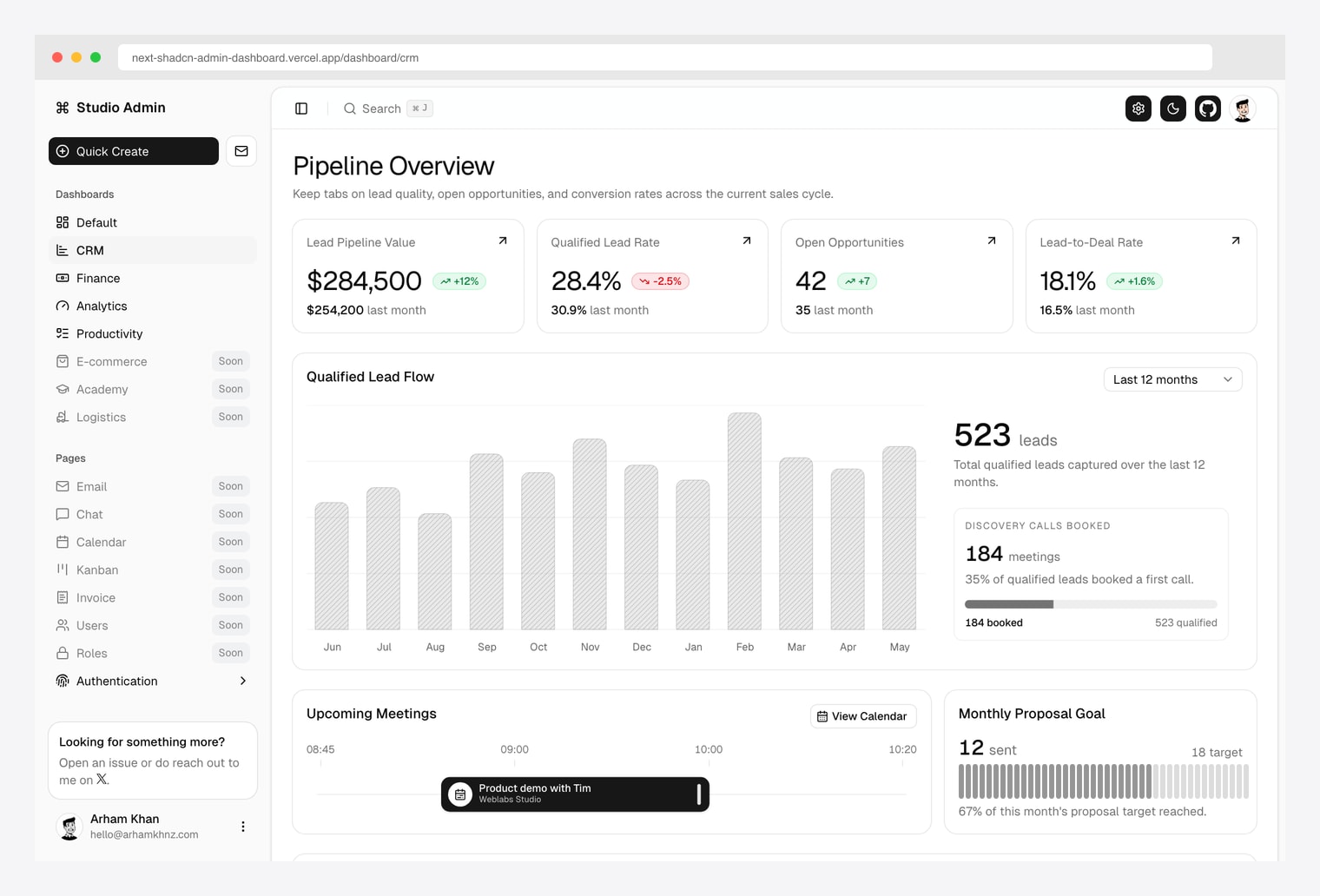Click the browser URL address bar
Image resolution: width=1320 pixels, height=896 pixels.
pos(665,57)
